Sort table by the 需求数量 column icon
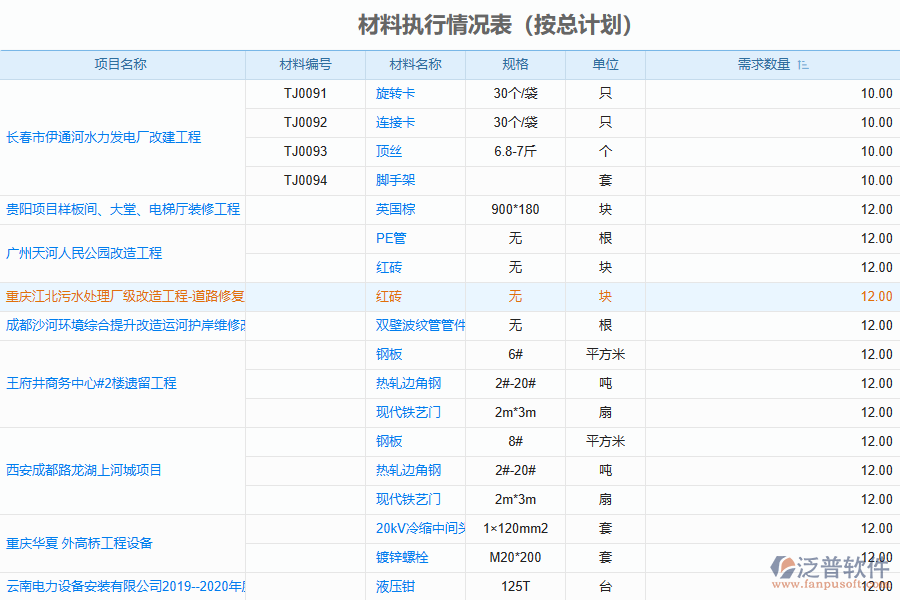 [x=803, y=63]
